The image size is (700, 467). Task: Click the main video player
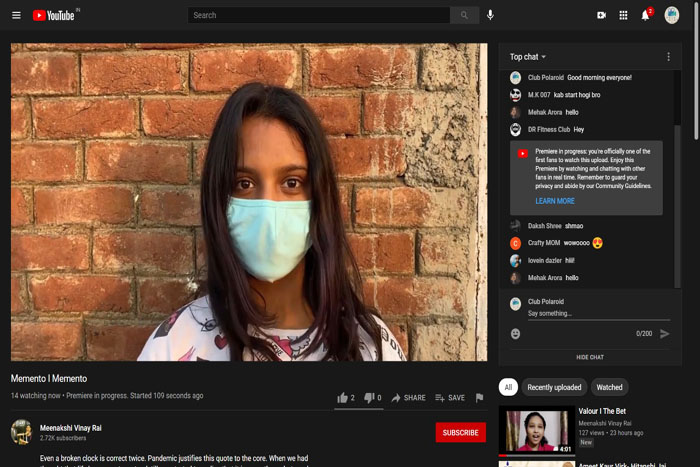(249, 202)
